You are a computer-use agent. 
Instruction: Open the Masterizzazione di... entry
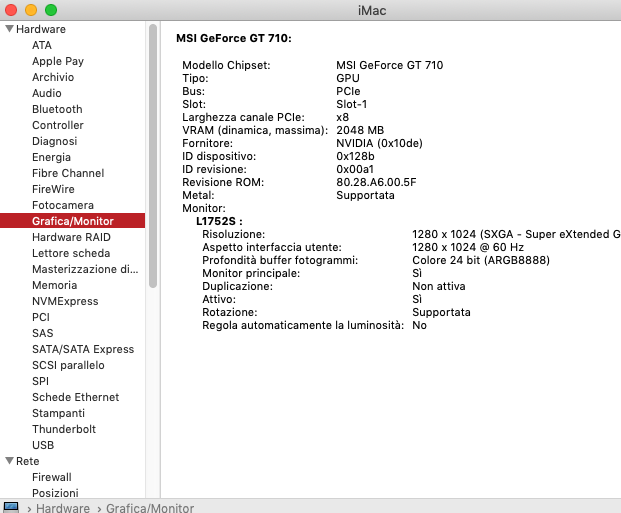tap(85, 269)
